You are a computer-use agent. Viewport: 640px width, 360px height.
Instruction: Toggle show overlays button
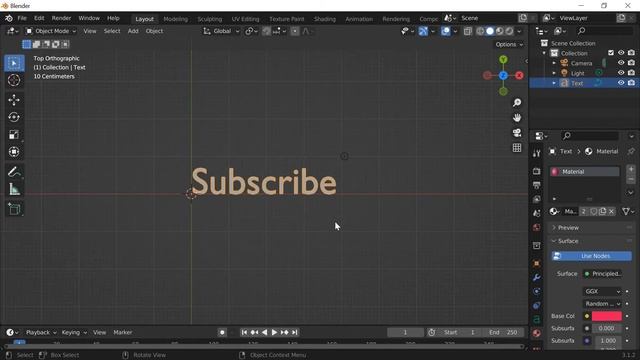point(445,31)
